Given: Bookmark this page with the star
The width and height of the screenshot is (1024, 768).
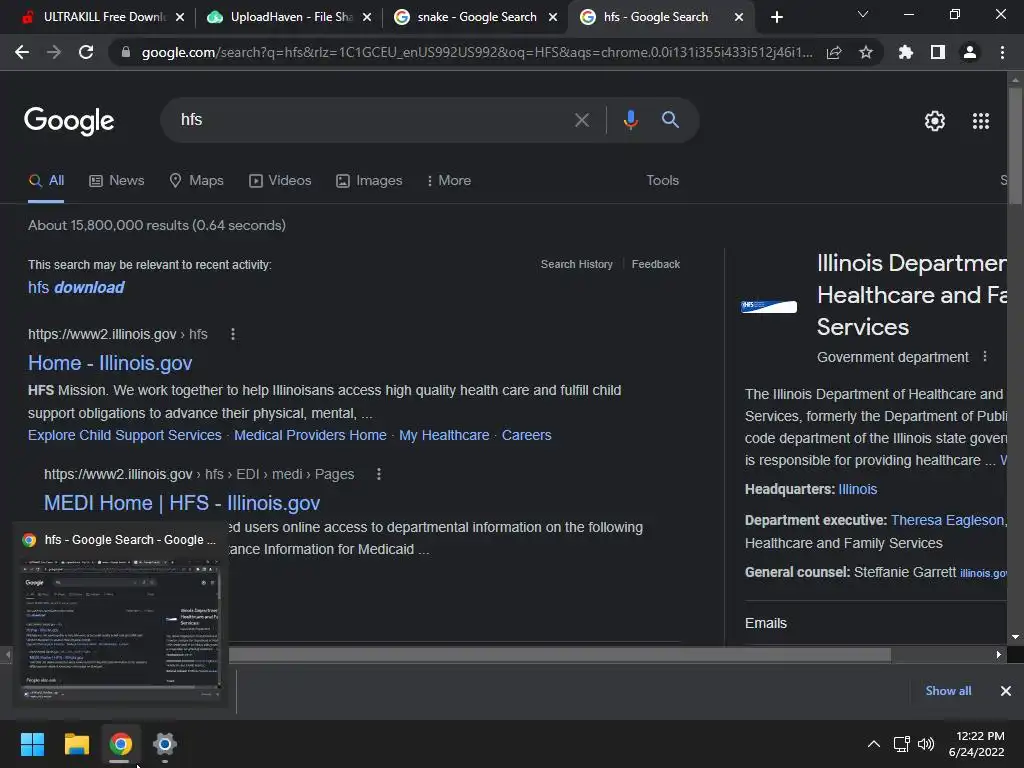Looking at the screenshot, I should (x=866, y=52).
